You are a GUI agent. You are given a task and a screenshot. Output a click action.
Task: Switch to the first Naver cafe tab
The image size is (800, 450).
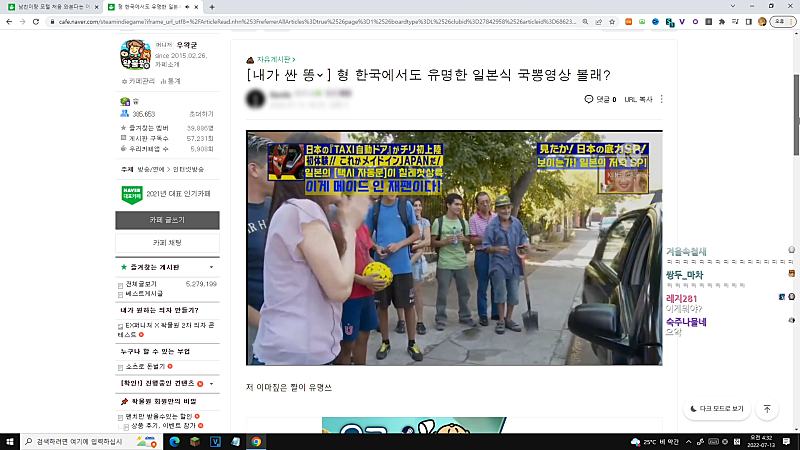pos(53,7)
